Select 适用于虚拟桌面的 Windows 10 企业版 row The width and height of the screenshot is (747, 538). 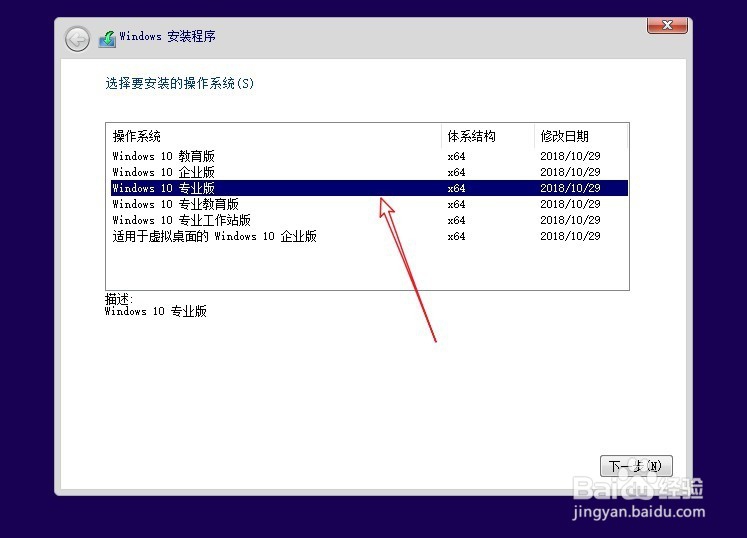pos(369,236)
